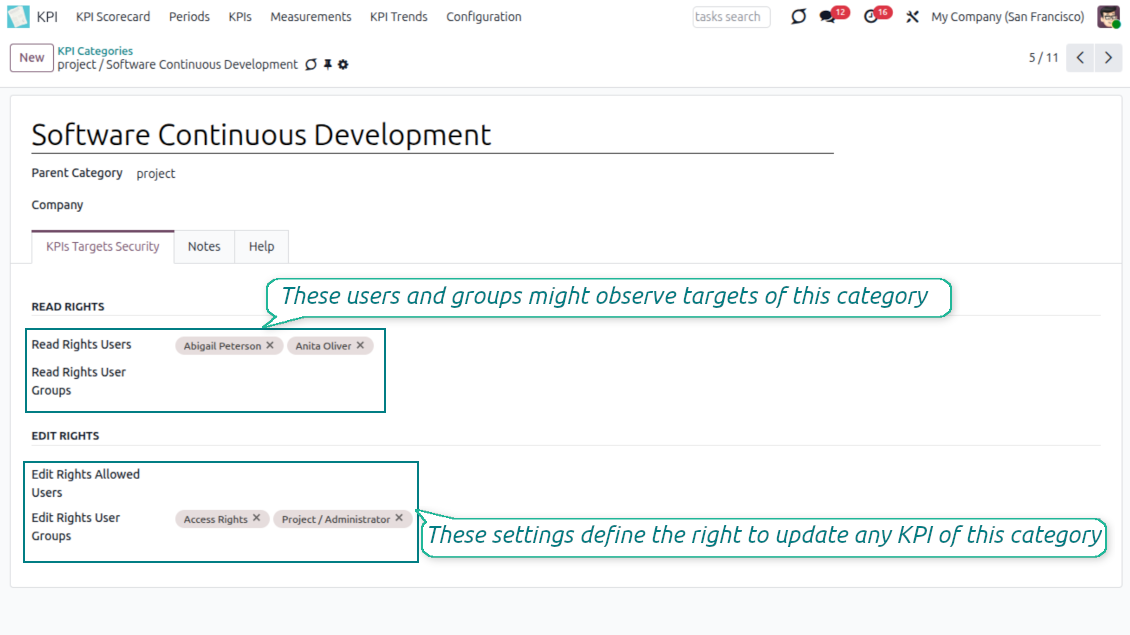Click the user avatar in top bar

pos(1108,17)
